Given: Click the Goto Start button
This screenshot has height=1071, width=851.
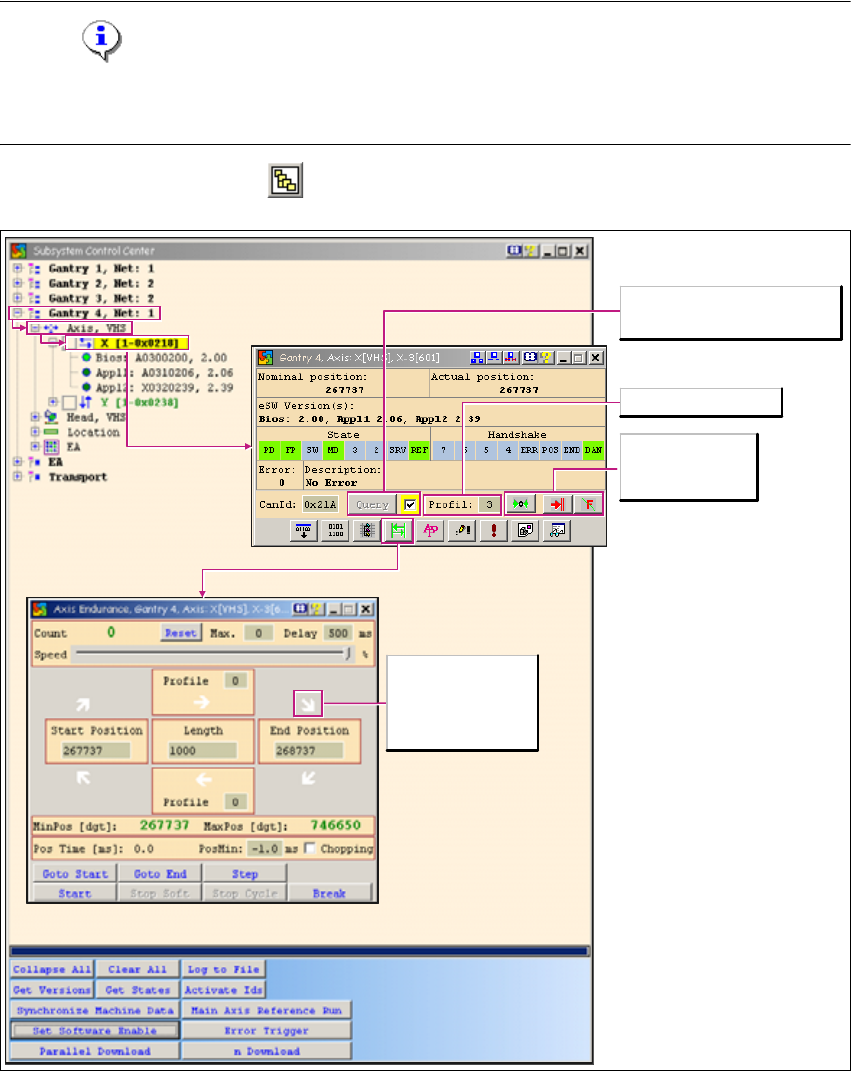Looking at the screenshot, I should coord(75,874).
